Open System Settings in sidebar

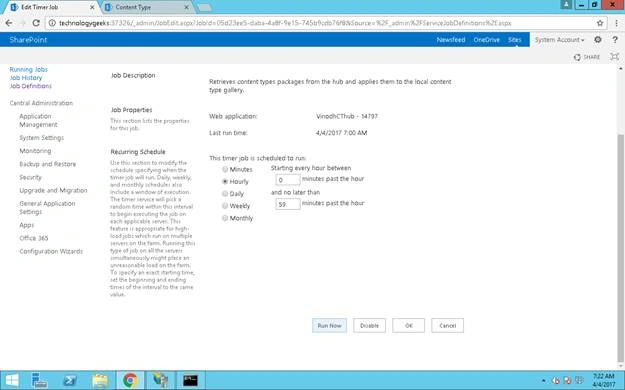tap(41, 138)
